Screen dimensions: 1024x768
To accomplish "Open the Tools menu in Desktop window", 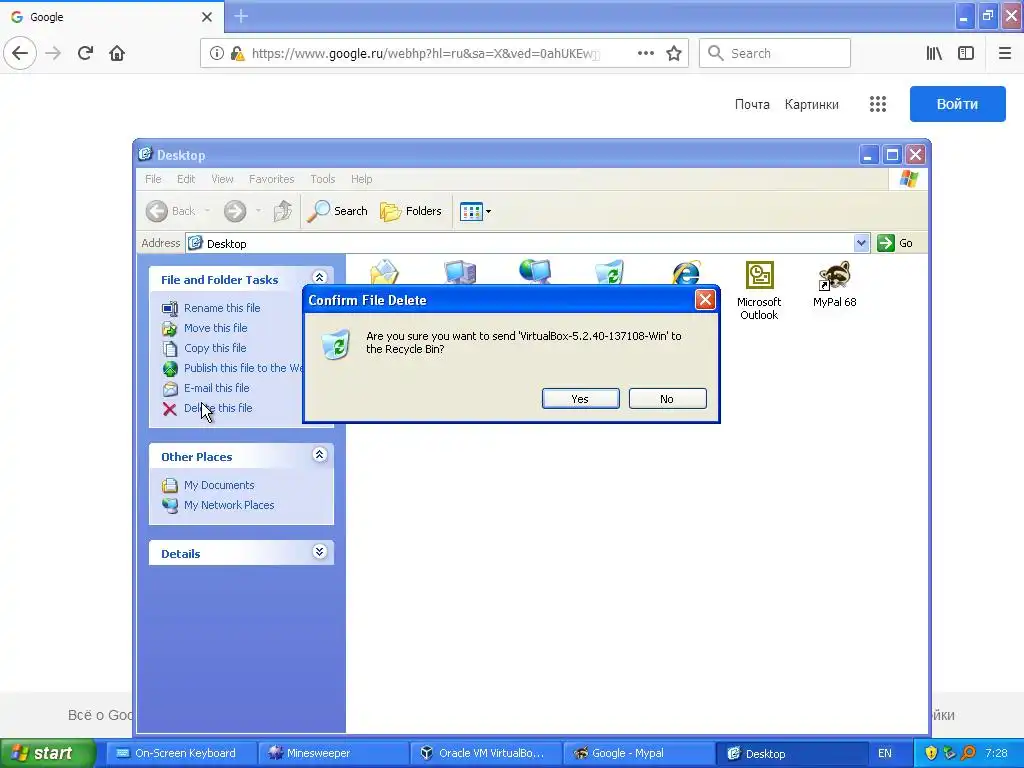I will click(x=323, y=179).
